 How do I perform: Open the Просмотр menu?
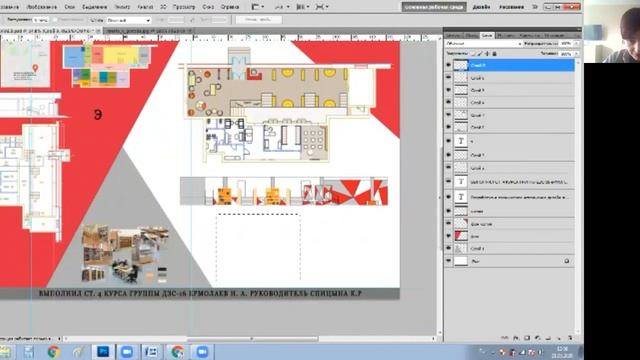[x=184, y=7]
